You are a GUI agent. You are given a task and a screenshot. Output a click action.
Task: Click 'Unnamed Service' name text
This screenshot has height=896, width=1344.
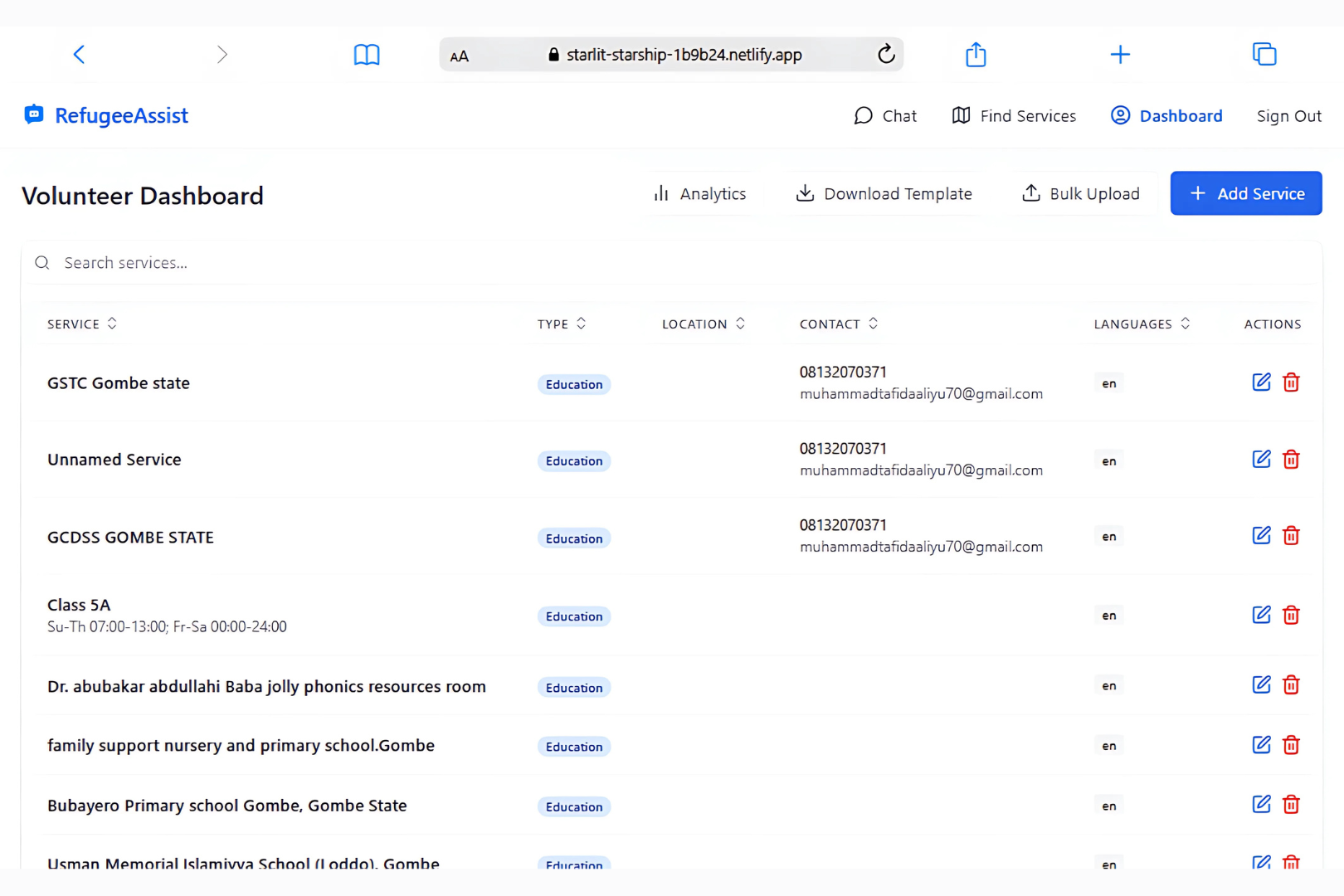pos(114,460)
